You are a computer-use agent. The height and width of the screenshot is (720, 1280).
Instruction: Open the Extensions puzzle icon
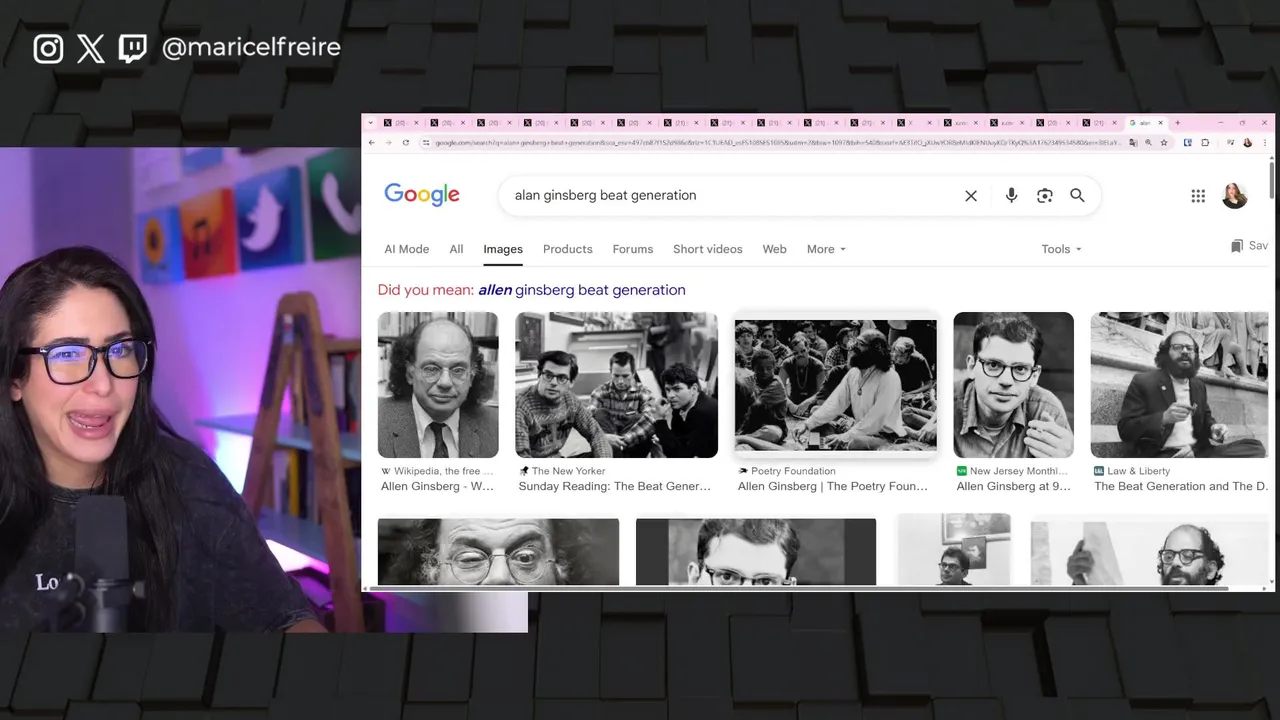(1205, 143)
